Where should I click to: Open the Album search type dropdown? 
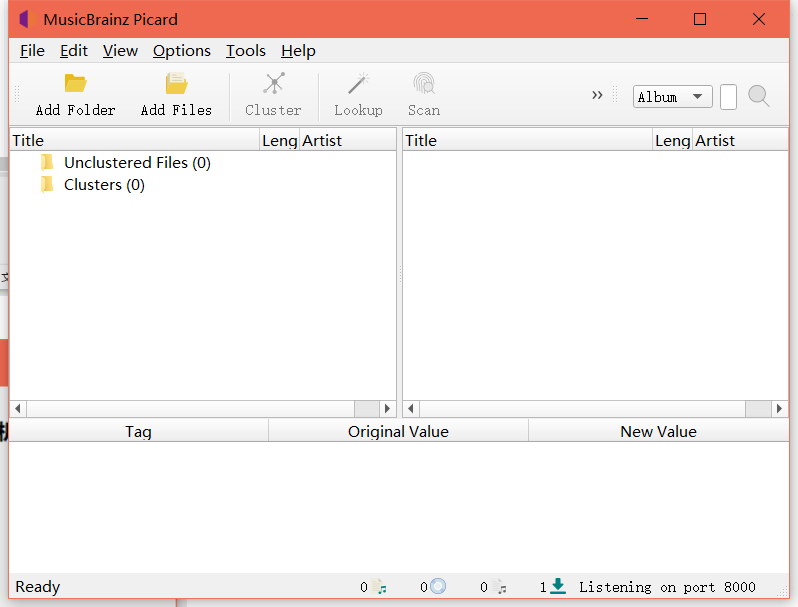click(672, 97)
